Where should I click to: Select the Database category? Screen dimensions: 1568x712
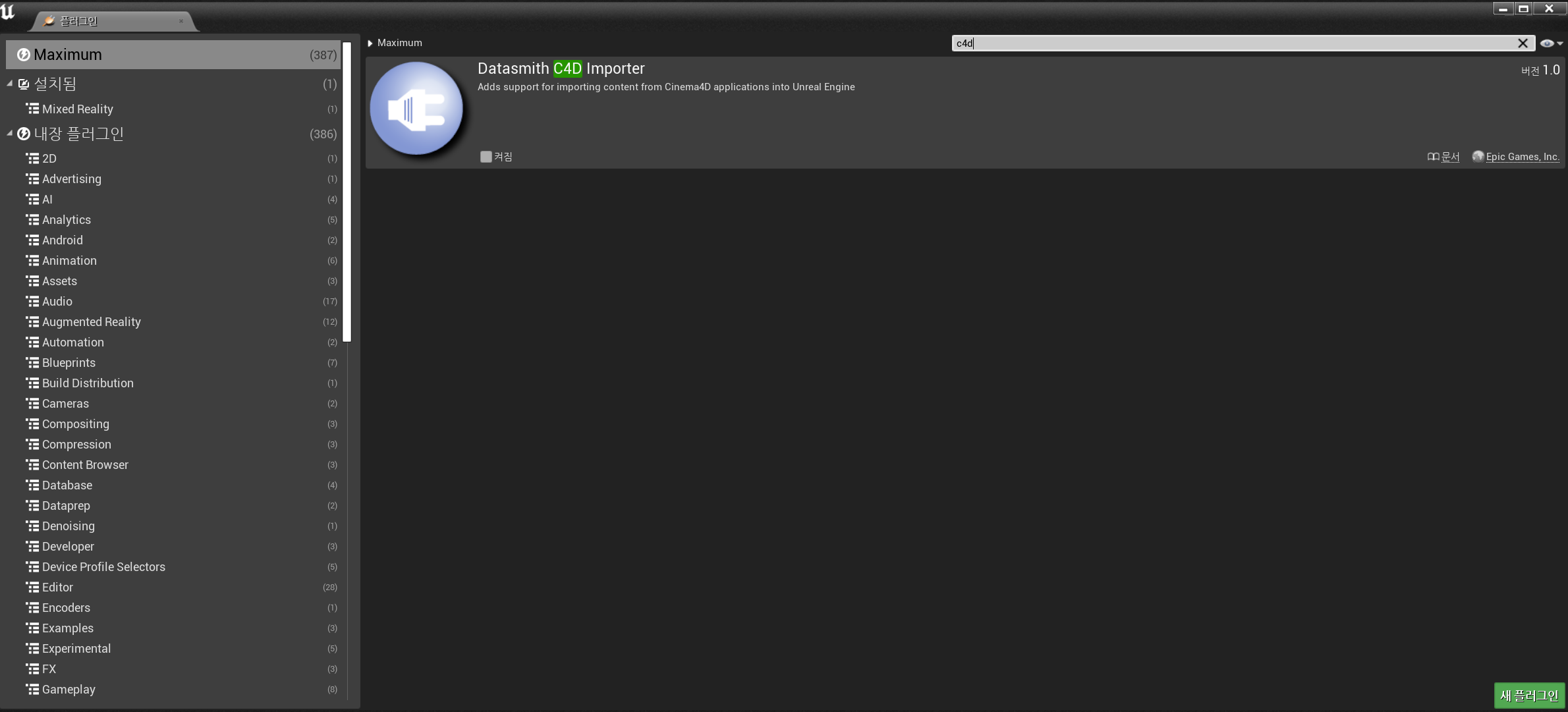[173, 485]
